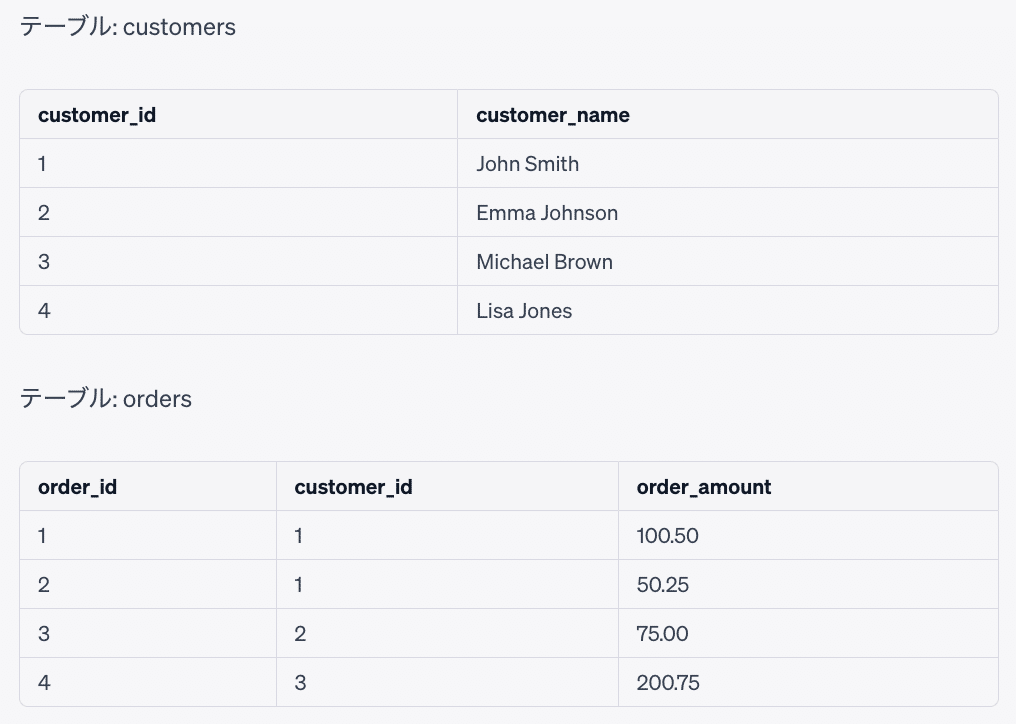Select the Lisa Jones cell
Screen dimensions: 1016x724
pyautogui.click(x=524, y=311)
